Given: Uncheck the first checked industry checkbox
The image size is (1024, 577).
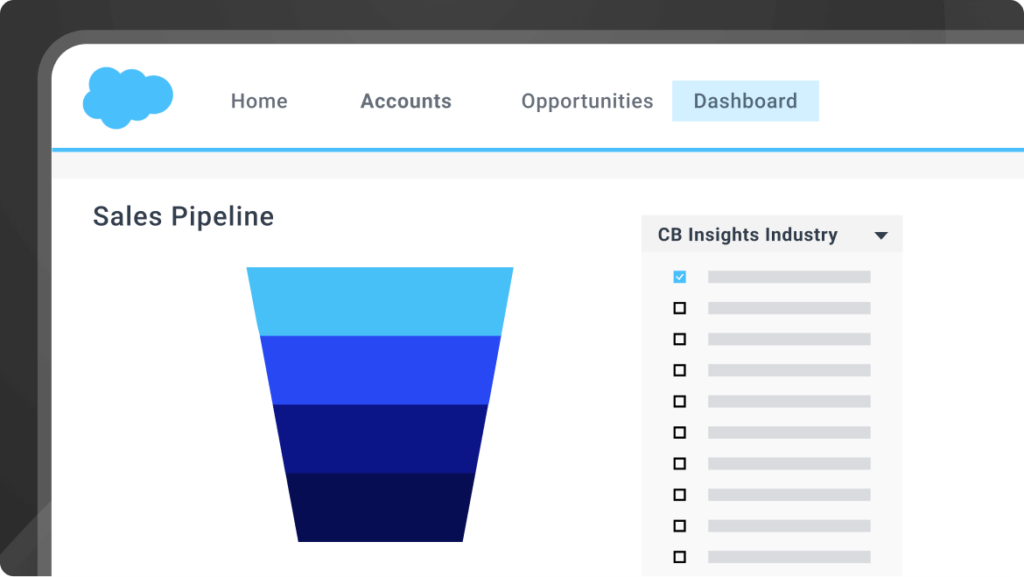Looking at the screenshot, I should (680, 277).
